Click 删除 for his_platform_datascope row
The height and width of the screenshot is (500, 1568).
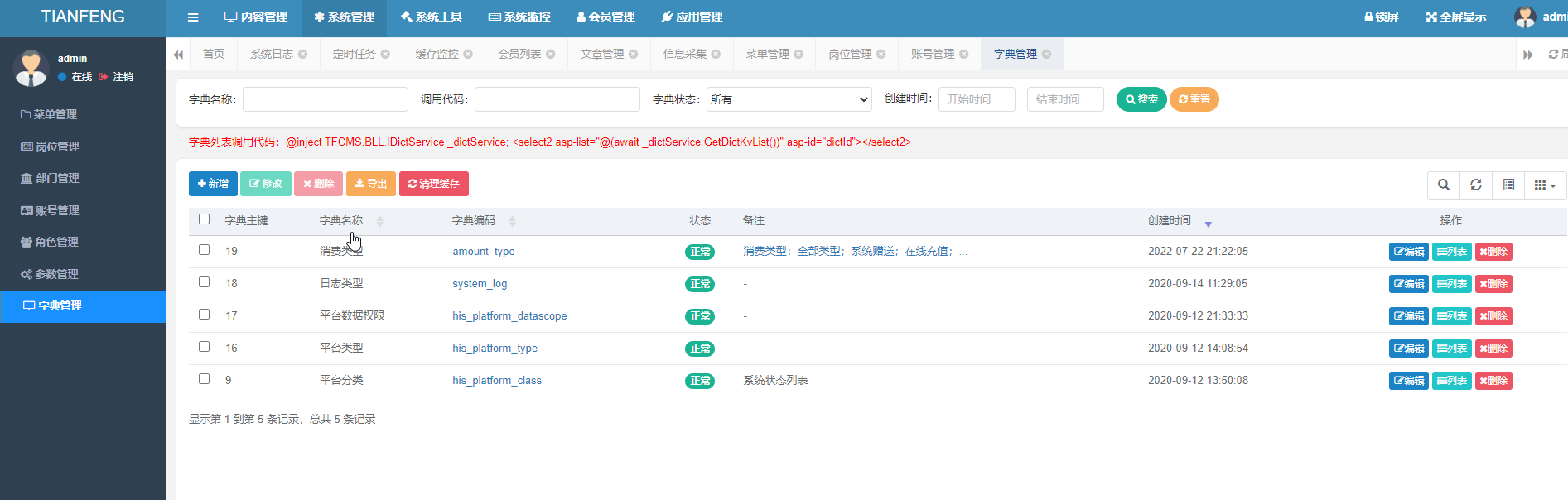1493,316
